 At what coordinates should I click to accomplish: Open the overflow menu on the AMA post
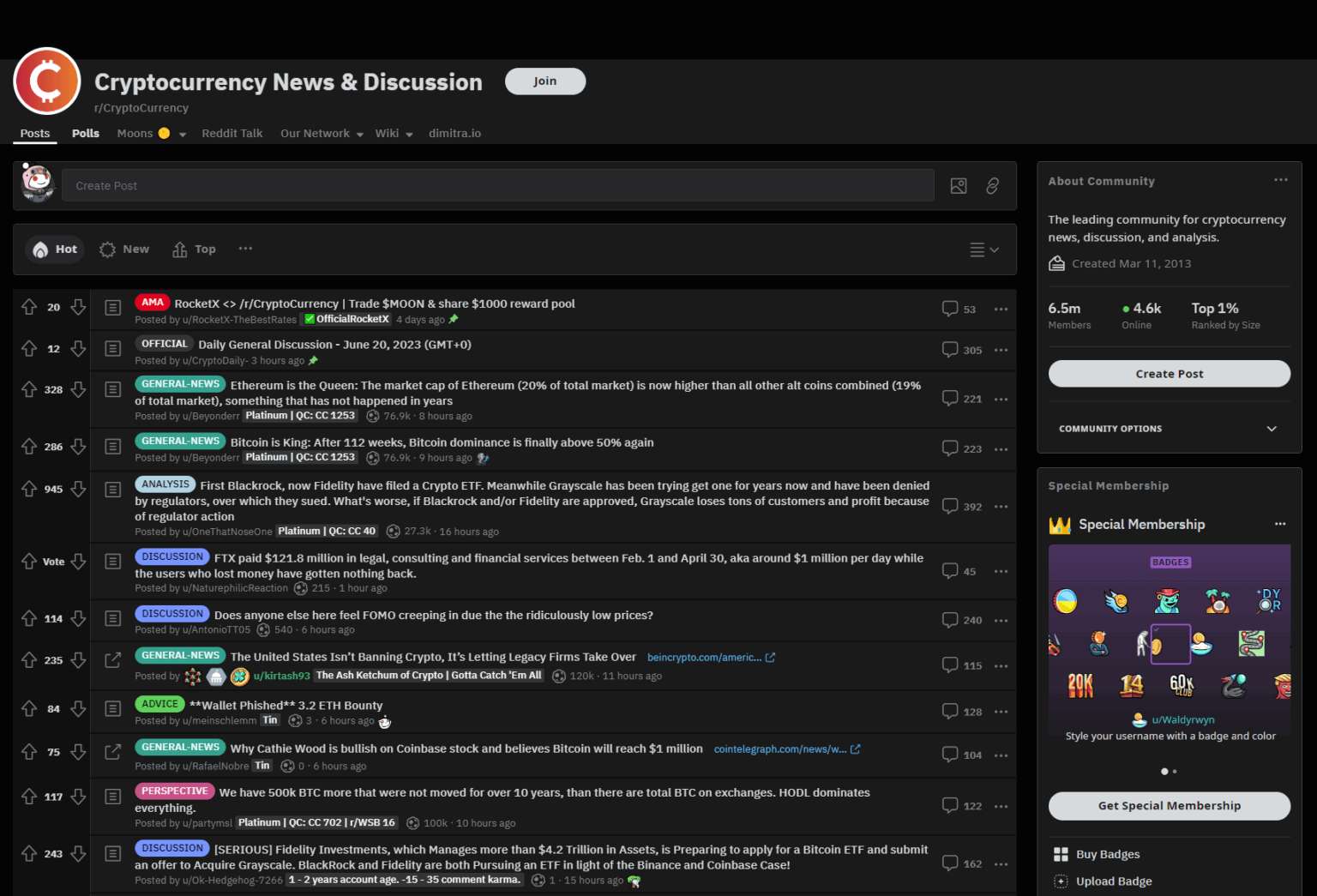1001,309
